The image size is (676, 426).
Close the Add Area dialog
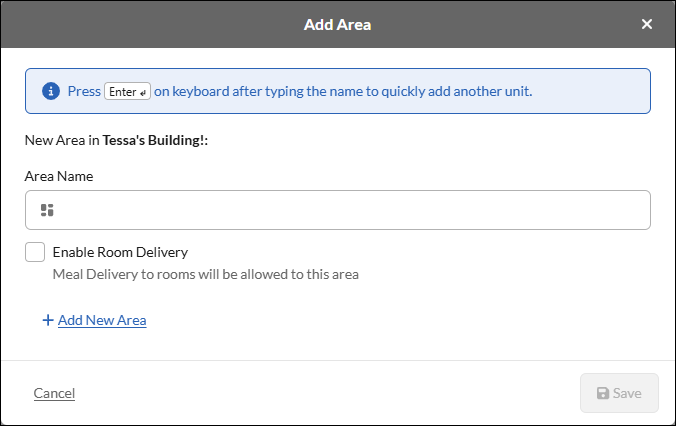(646, 24)
